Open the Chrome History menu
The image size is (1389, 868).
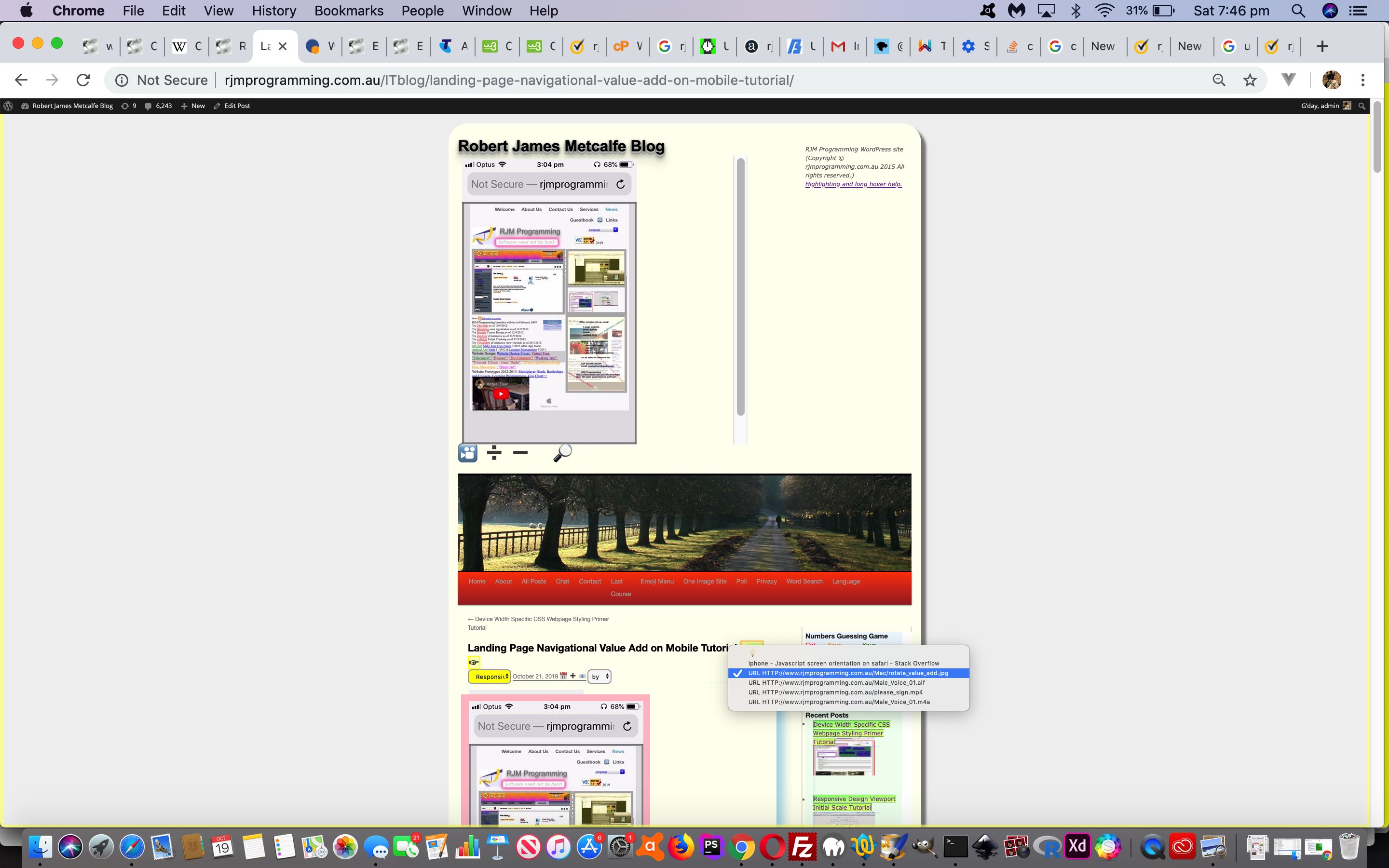click(x=274, y=11)
